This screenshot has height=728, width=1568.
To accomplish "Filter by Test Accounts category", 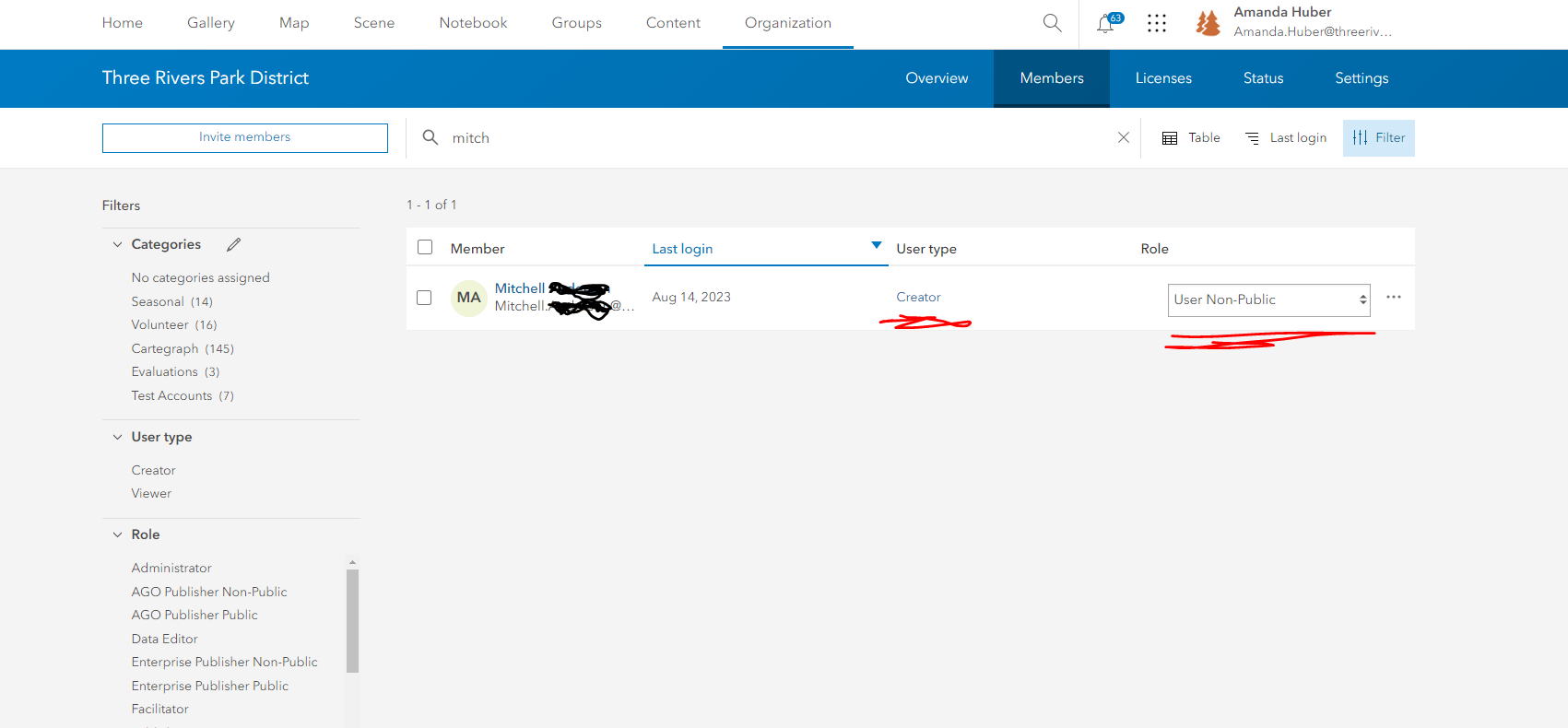I will coord(183,395).
